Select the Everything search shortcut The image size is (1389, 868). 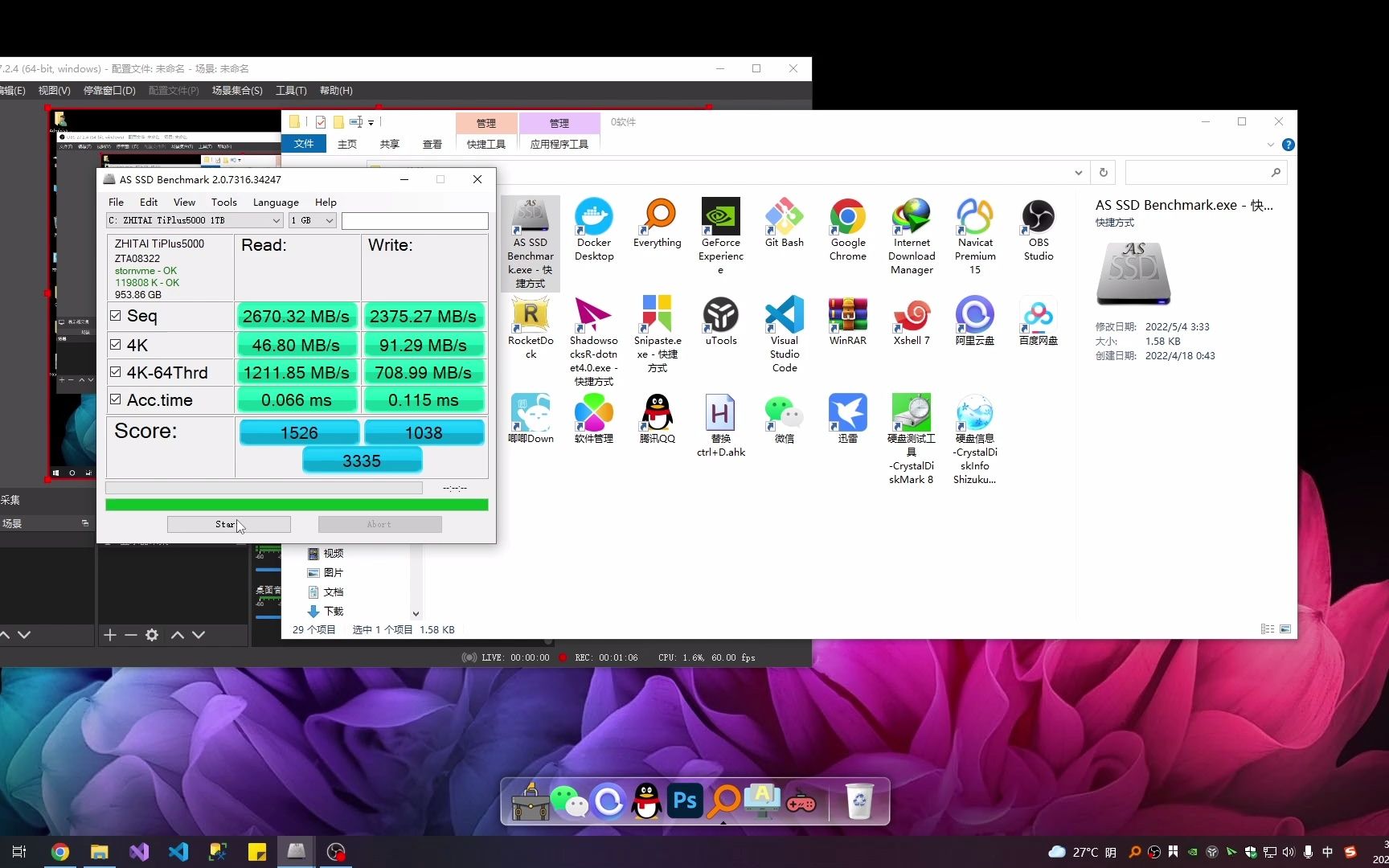pos(658,223)
